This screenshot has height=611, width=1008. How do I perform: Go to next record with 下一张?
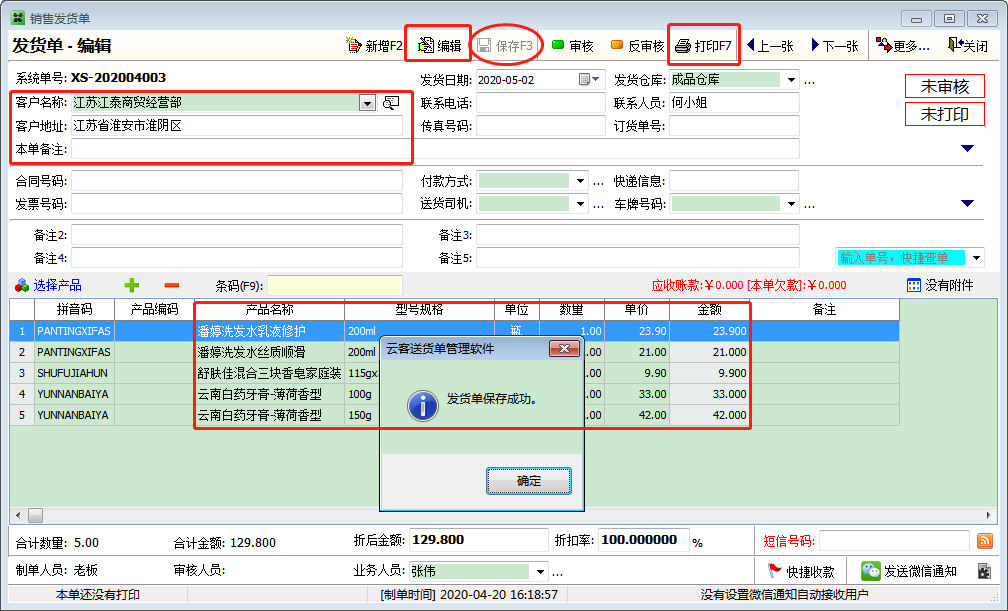coord(835,46)
